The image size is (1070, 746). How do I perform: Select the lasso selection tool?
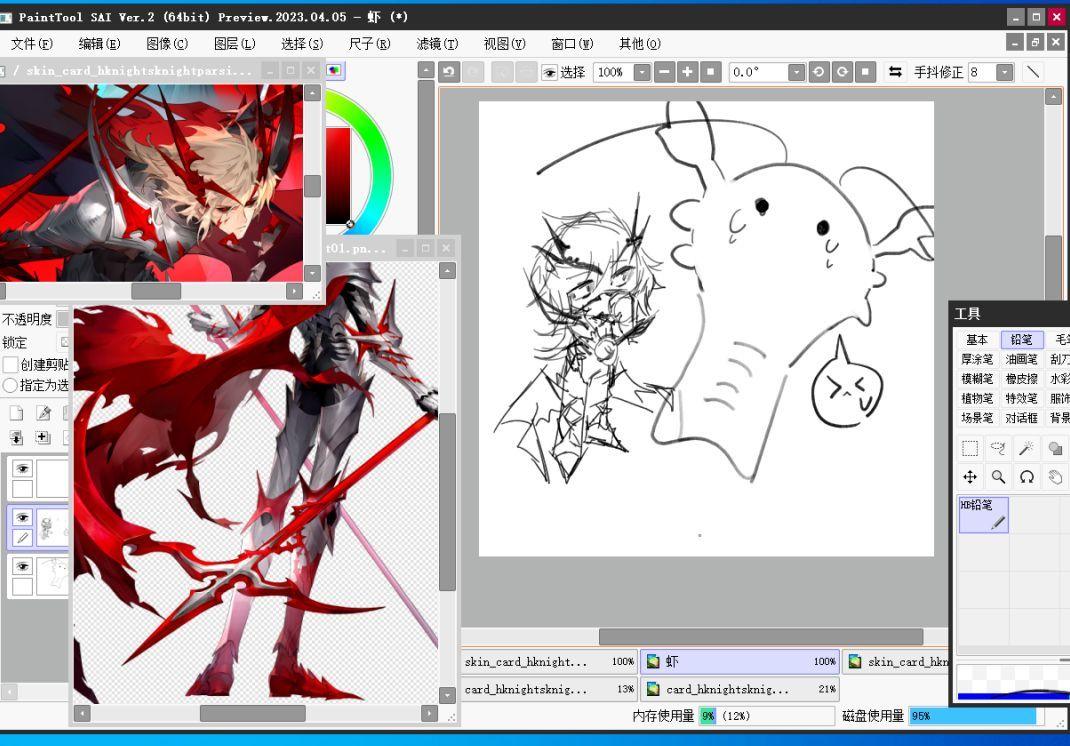pyautogui.click(x=998, y=448)
